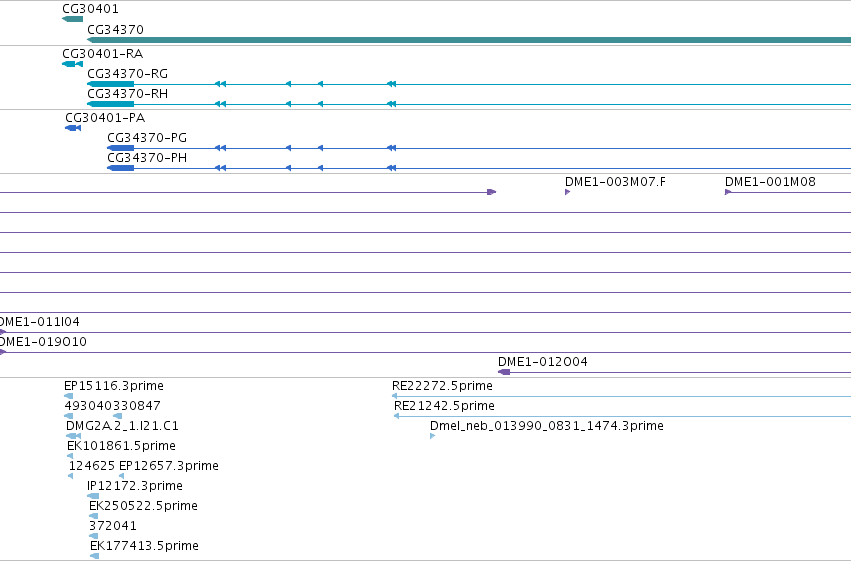Select the CG34370 gene bar
The image size is (851, 561).
[469, 40]
